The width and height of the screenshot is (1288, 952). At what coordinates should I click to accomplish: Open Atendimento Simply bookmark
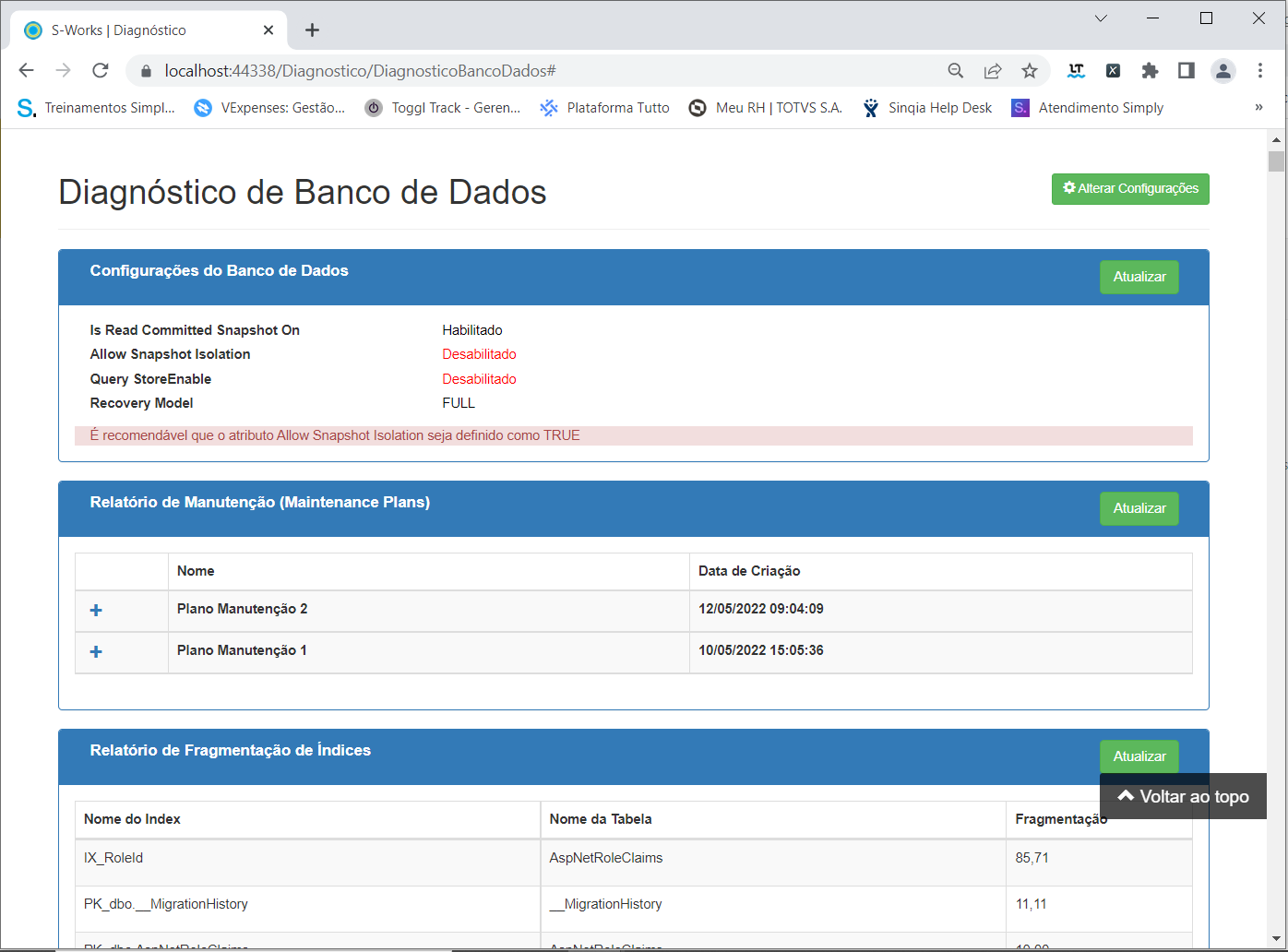coord(1088,108)
